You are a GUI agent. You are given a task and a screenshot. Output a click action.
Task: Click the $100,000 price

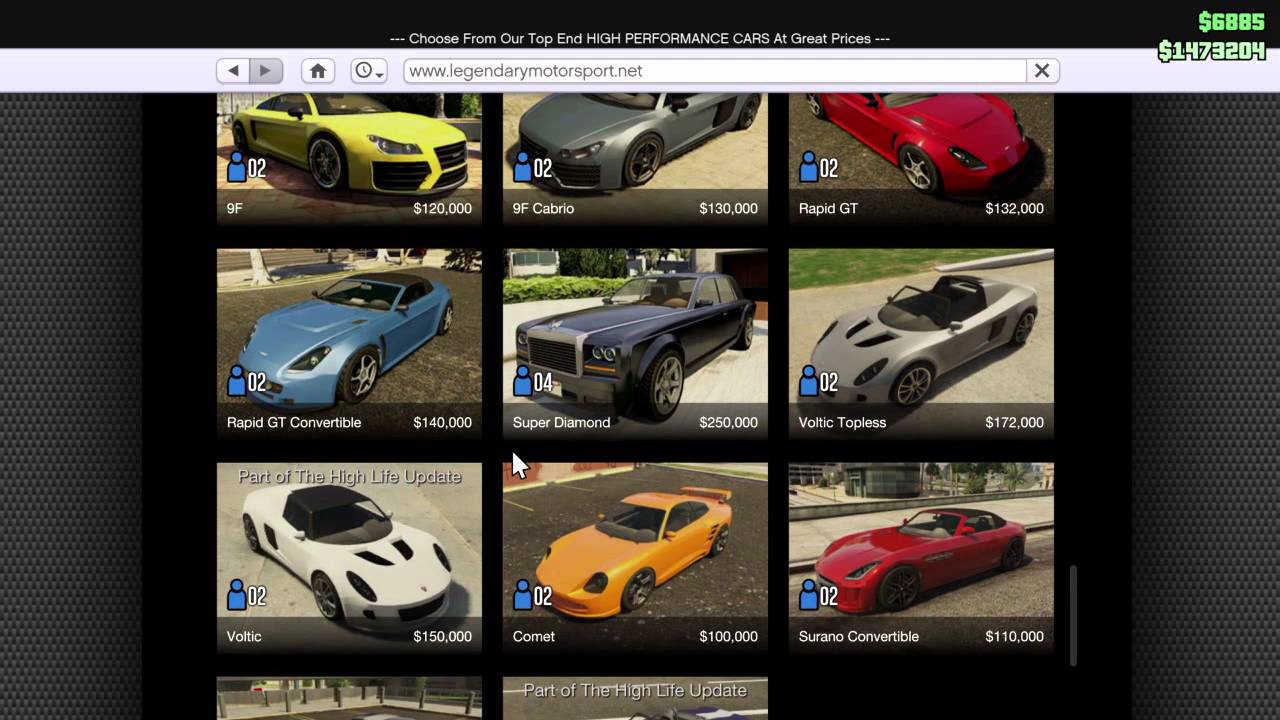click(728, 636)
